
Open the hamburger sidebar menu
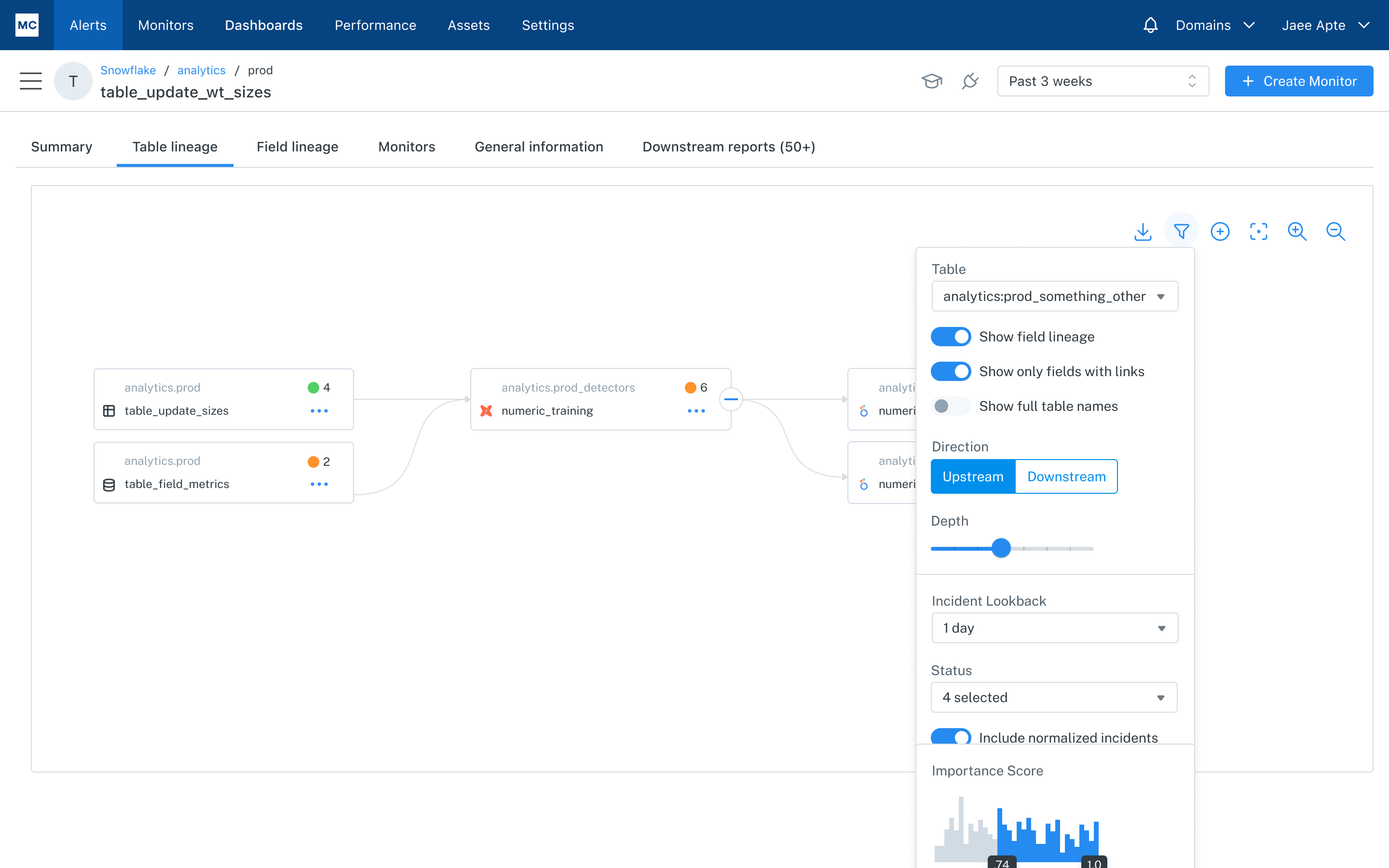point(31,81)
